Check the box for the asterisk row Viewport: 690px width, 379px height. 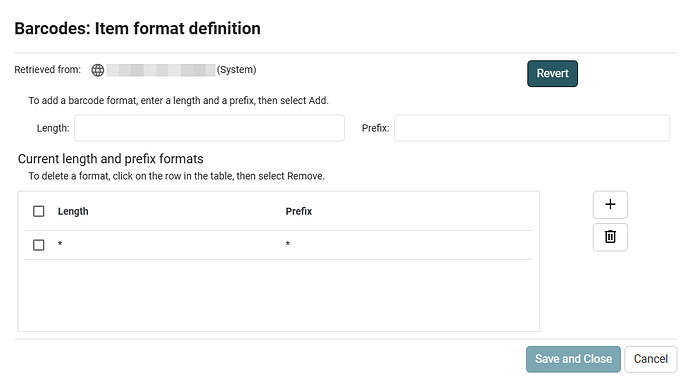pos(39,245)
